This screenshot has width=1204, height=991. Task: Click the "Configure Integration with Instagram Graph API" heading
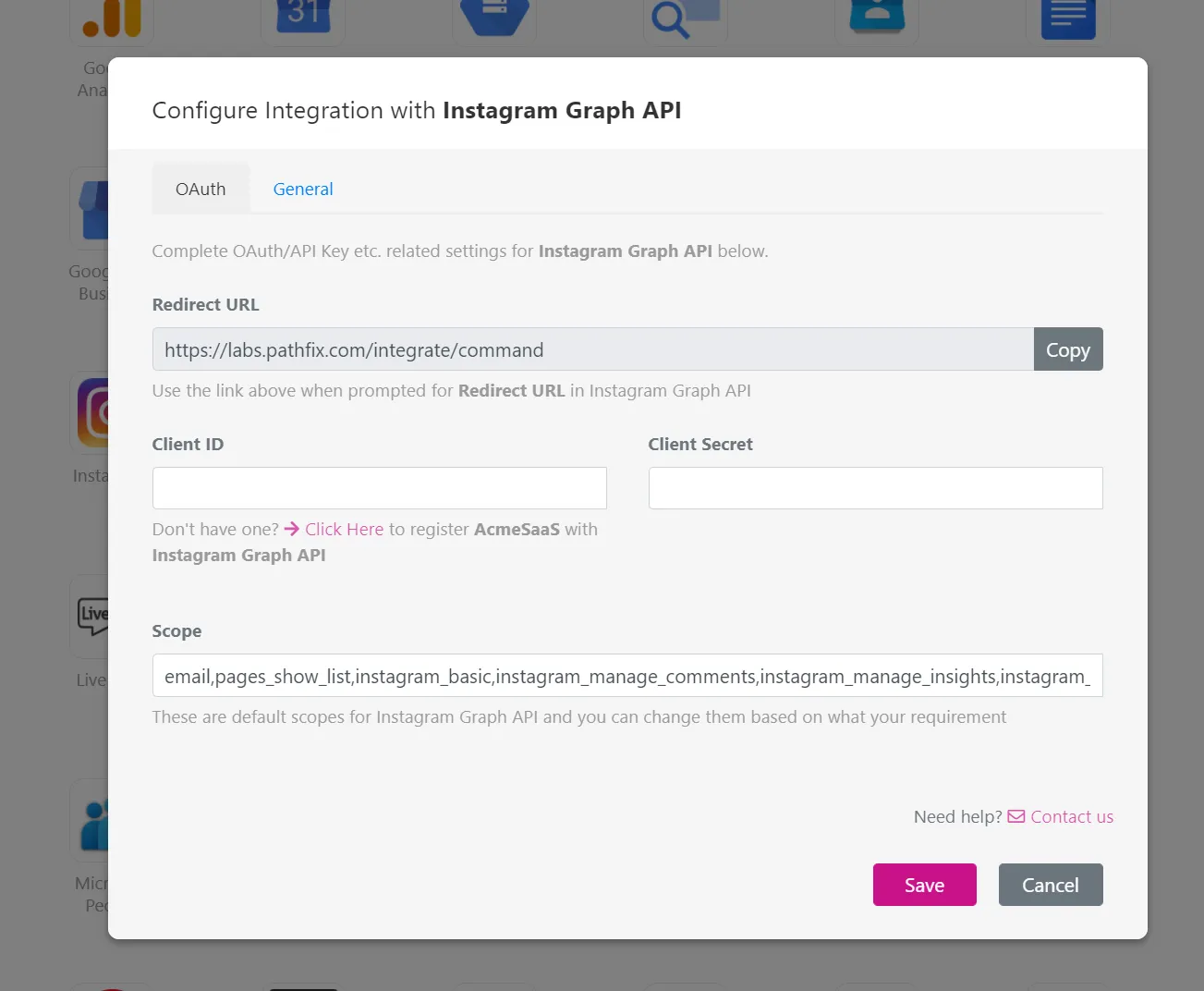417,110
